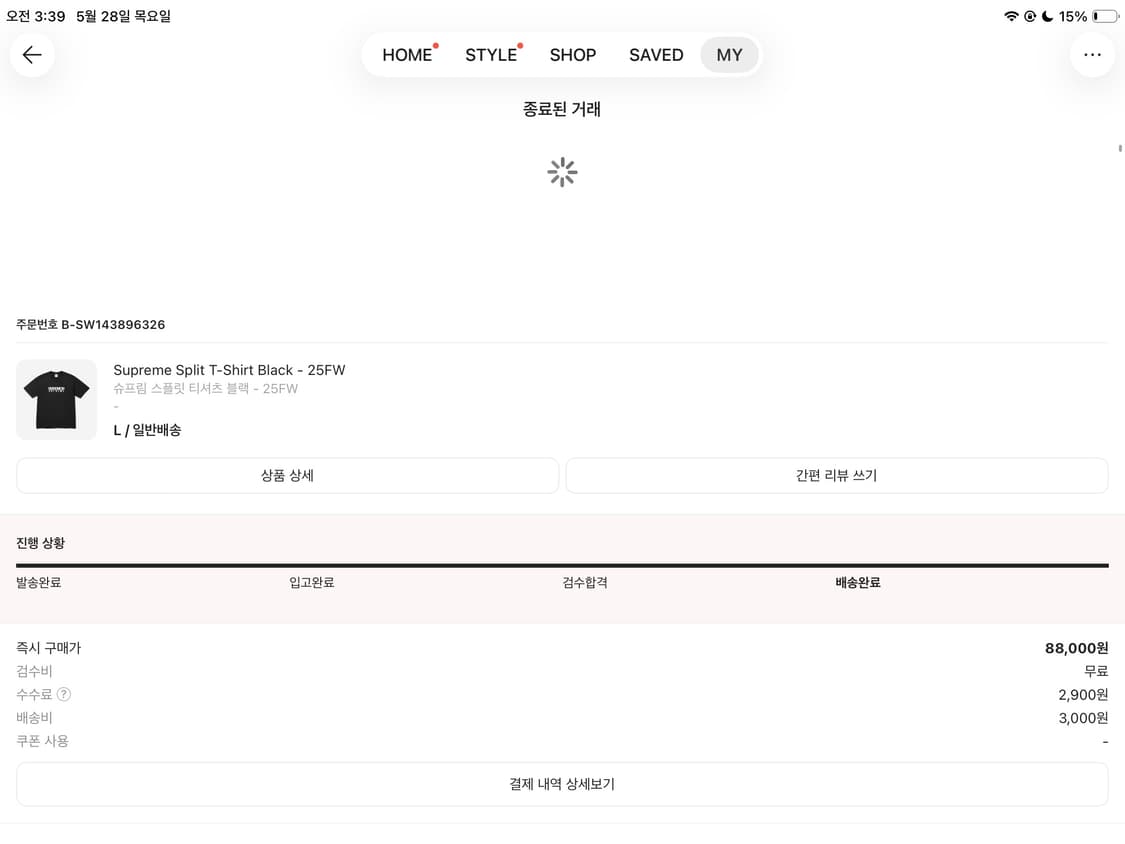Open 결제 내역 상세보기 button
This screenshot has height=844, width=1125.
(x=562, y=784)
